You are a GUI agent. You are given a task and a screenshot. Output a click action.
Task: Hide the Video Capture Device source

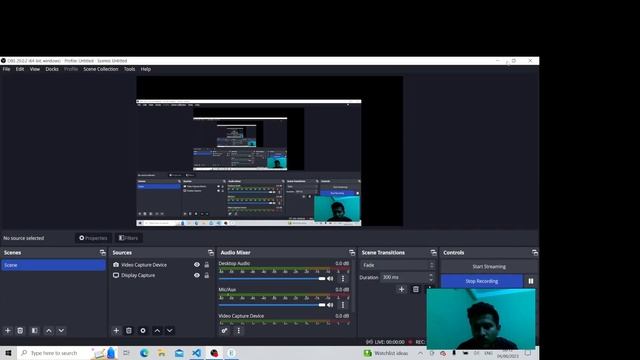pos(197,265)
